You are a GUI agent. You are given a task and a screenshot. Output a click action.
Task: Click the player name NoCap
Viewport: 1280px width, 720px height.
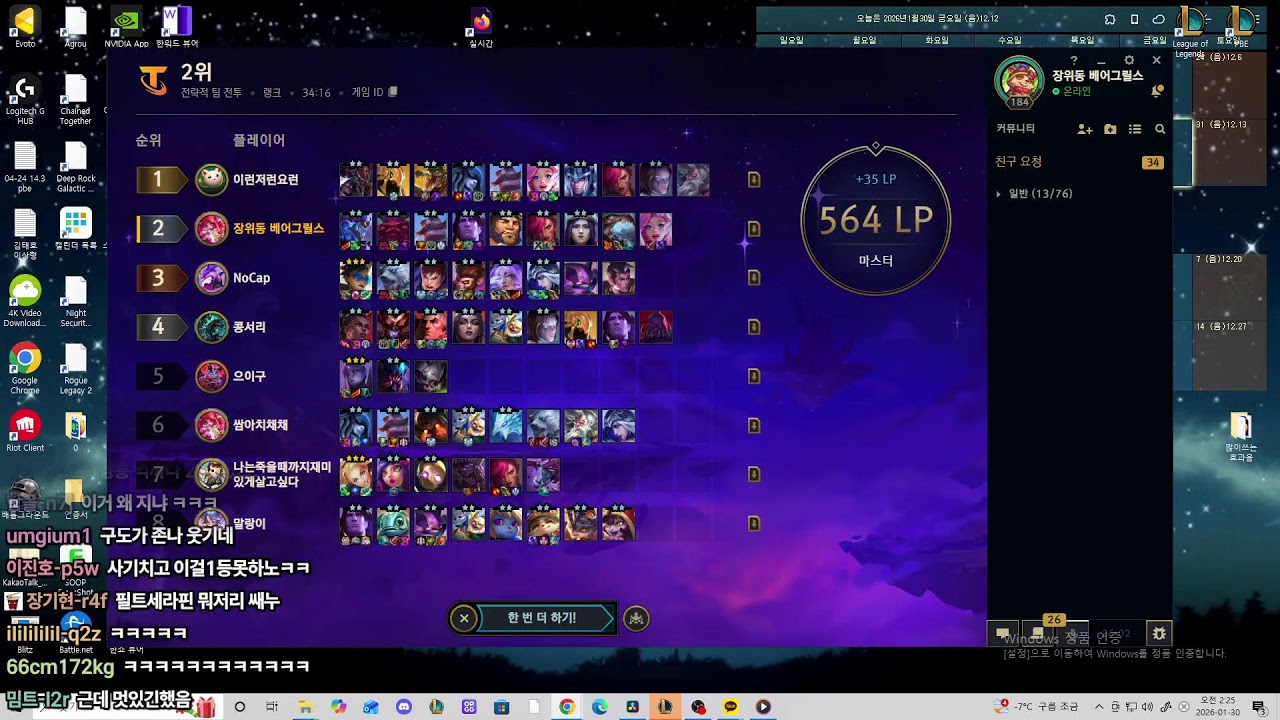pyautogui.click(x=252, y=278)
